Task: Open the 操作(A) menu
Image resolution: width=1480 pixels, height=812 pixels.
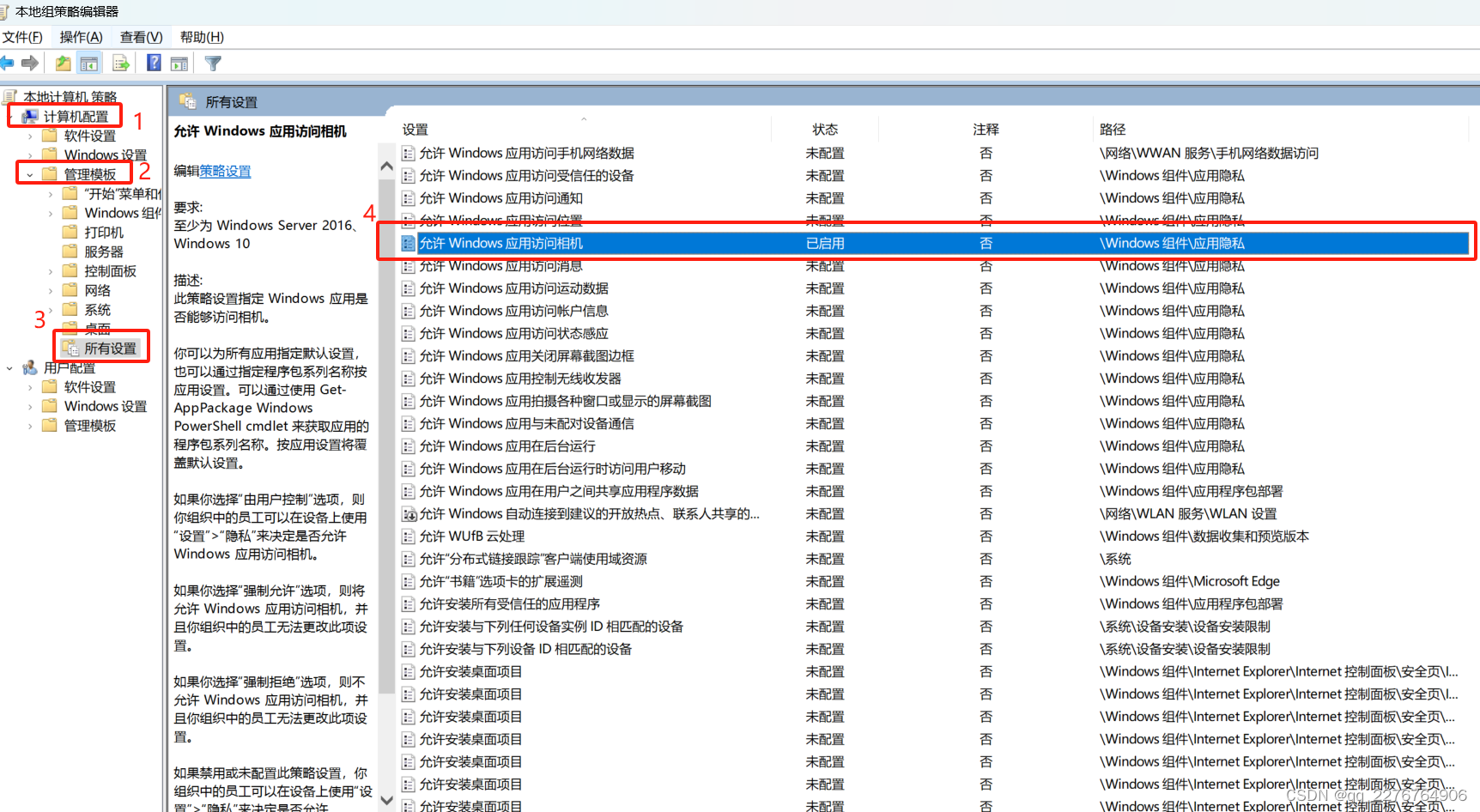Action: pyautogui.click(x=81, y=37)
